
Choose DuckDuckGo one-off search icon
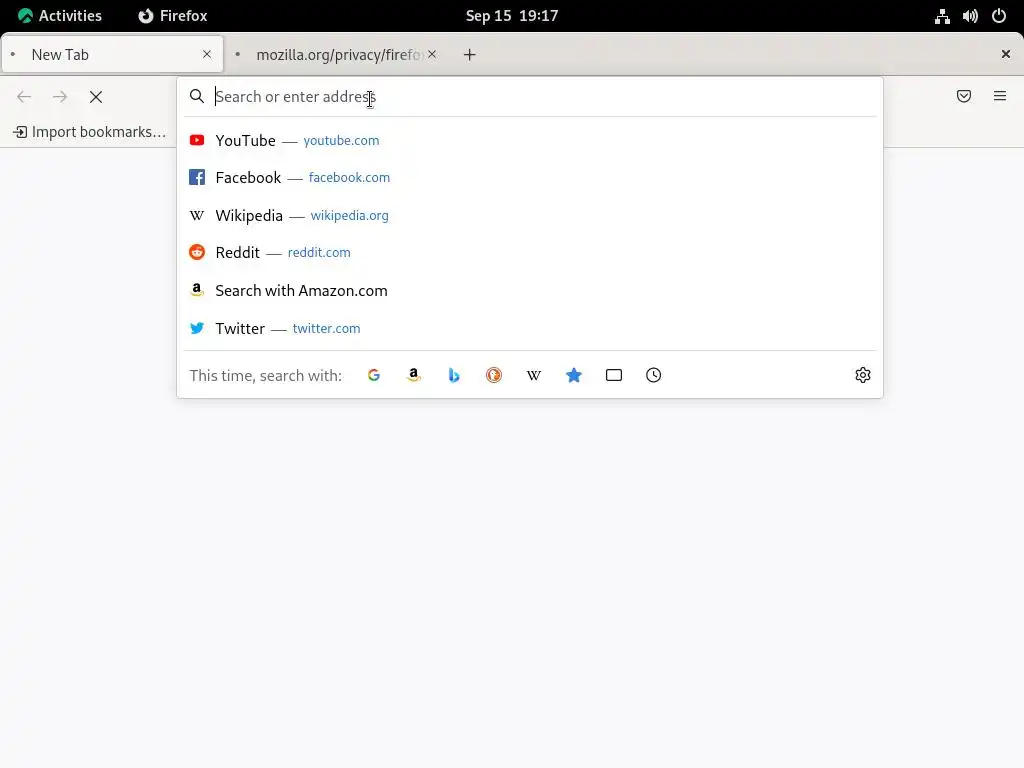(494, 375)
